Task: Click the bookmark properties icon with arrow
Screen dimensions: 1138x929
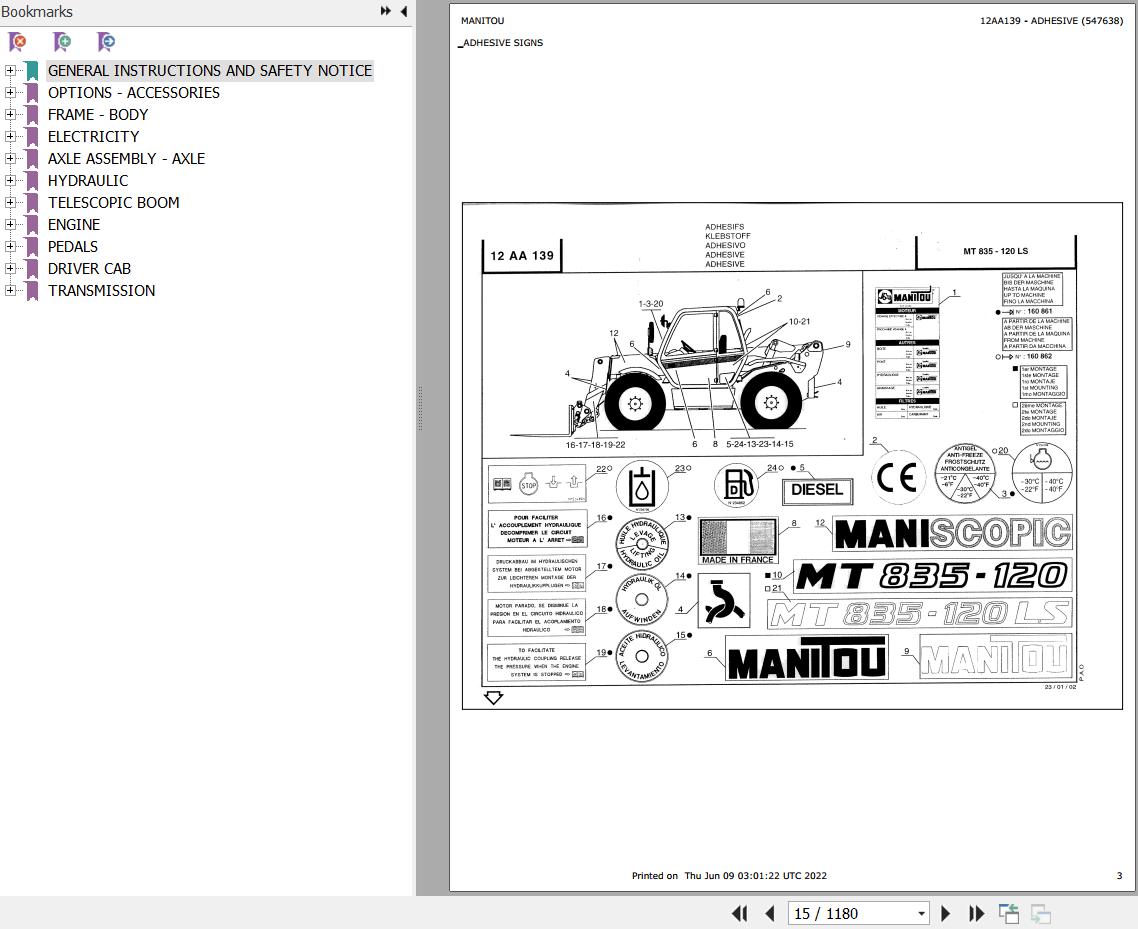Action: (106, 42)
